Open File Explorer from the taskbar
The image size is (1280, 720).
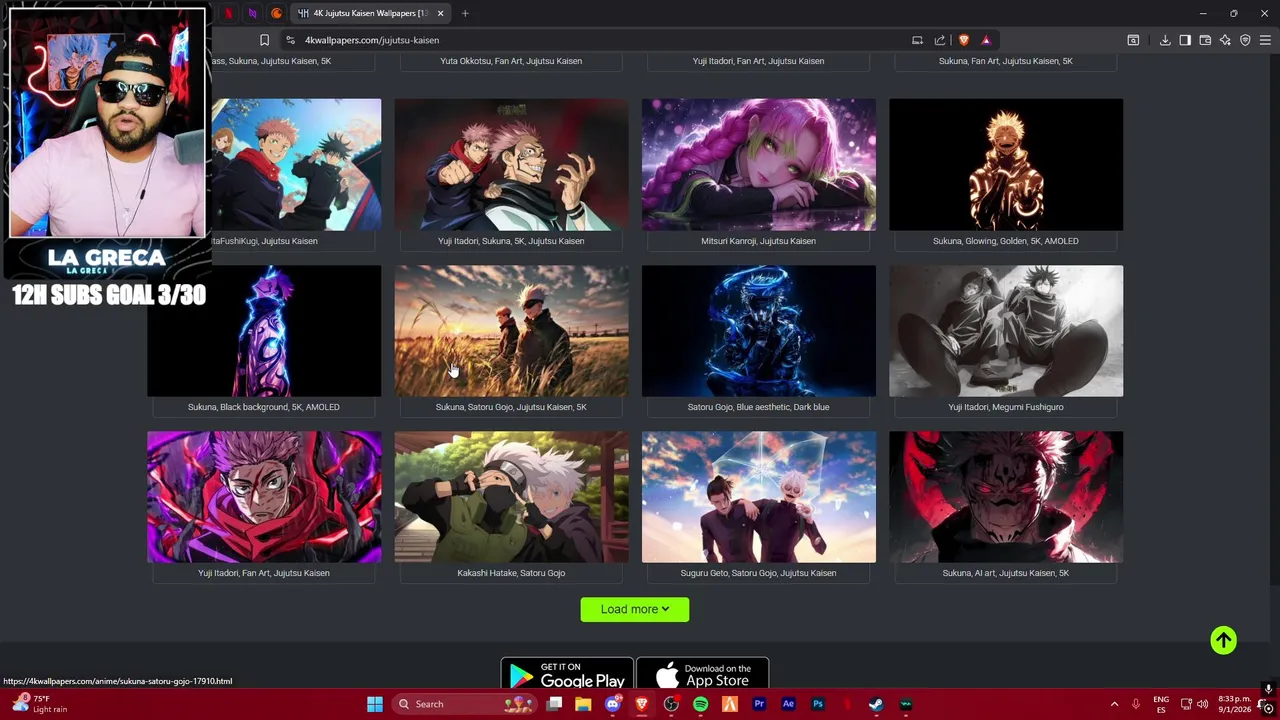point(583,704)
